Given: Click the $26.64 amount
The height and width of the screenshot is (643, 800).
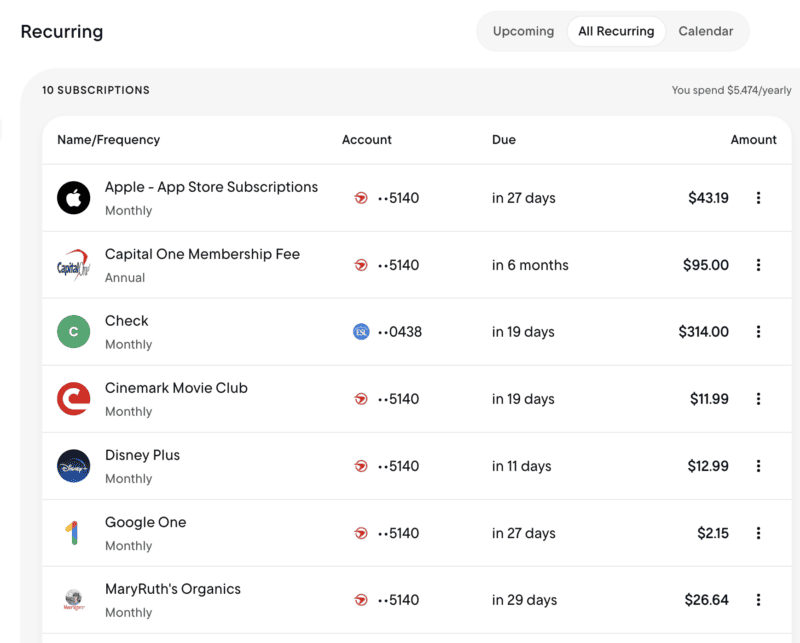Looking at the screenshot, I should (706, 600).
